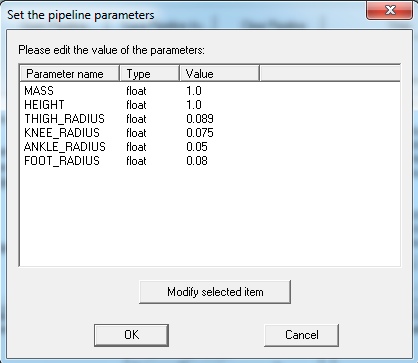Select the HEIGHT parameter row
418x363 pixels.
click(x=44, y=105)
